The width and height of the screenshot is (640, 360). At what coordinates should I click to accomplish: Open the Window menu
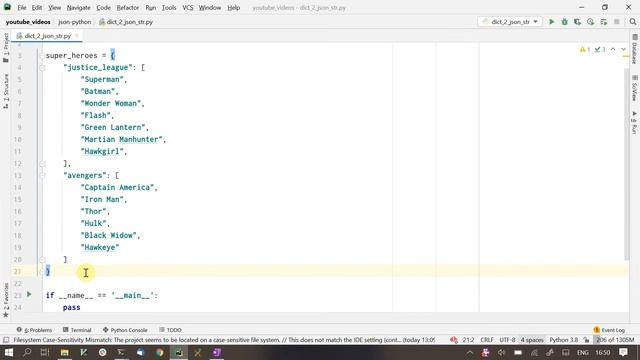pyautogui.click(x=210, y=8)
